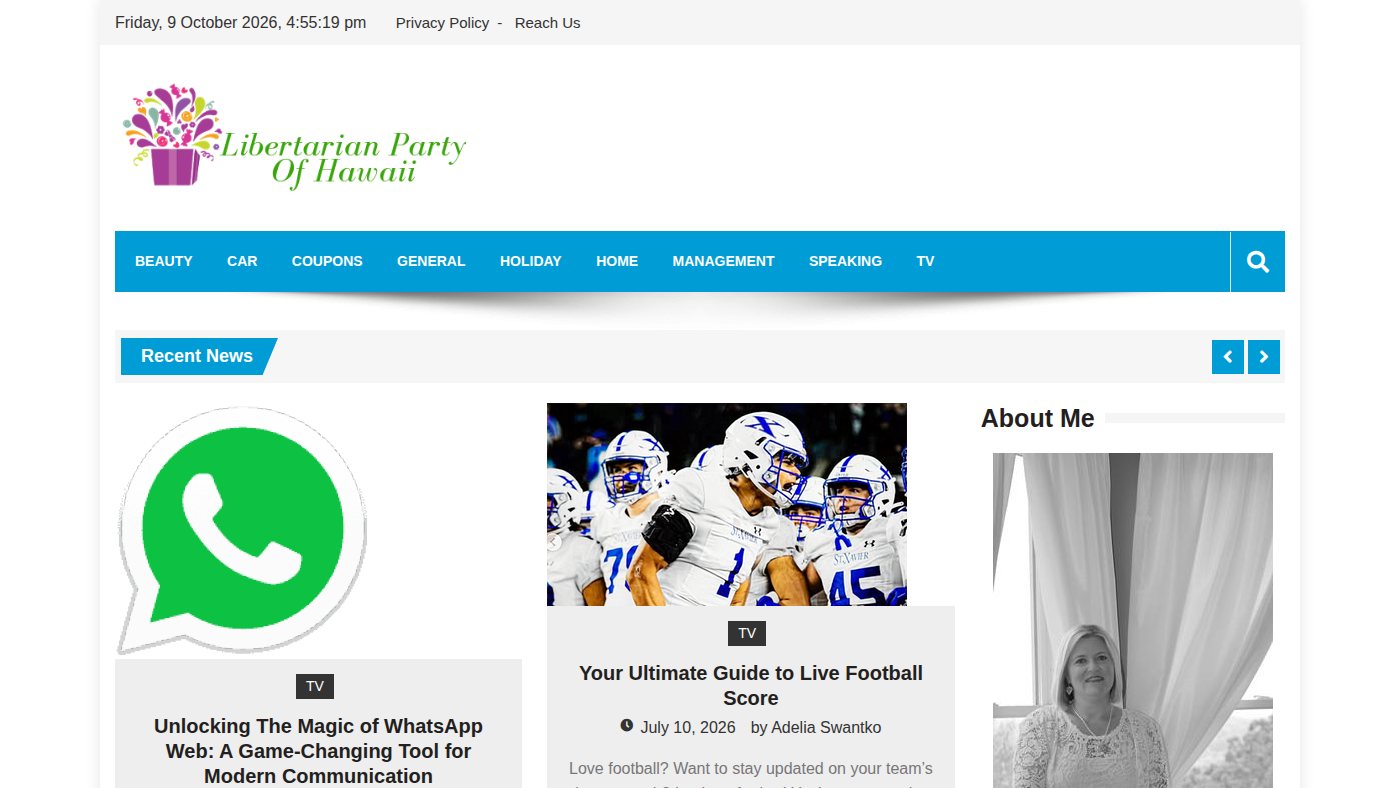
Task: Select the General menu item
Action: (x=431, y=261)
